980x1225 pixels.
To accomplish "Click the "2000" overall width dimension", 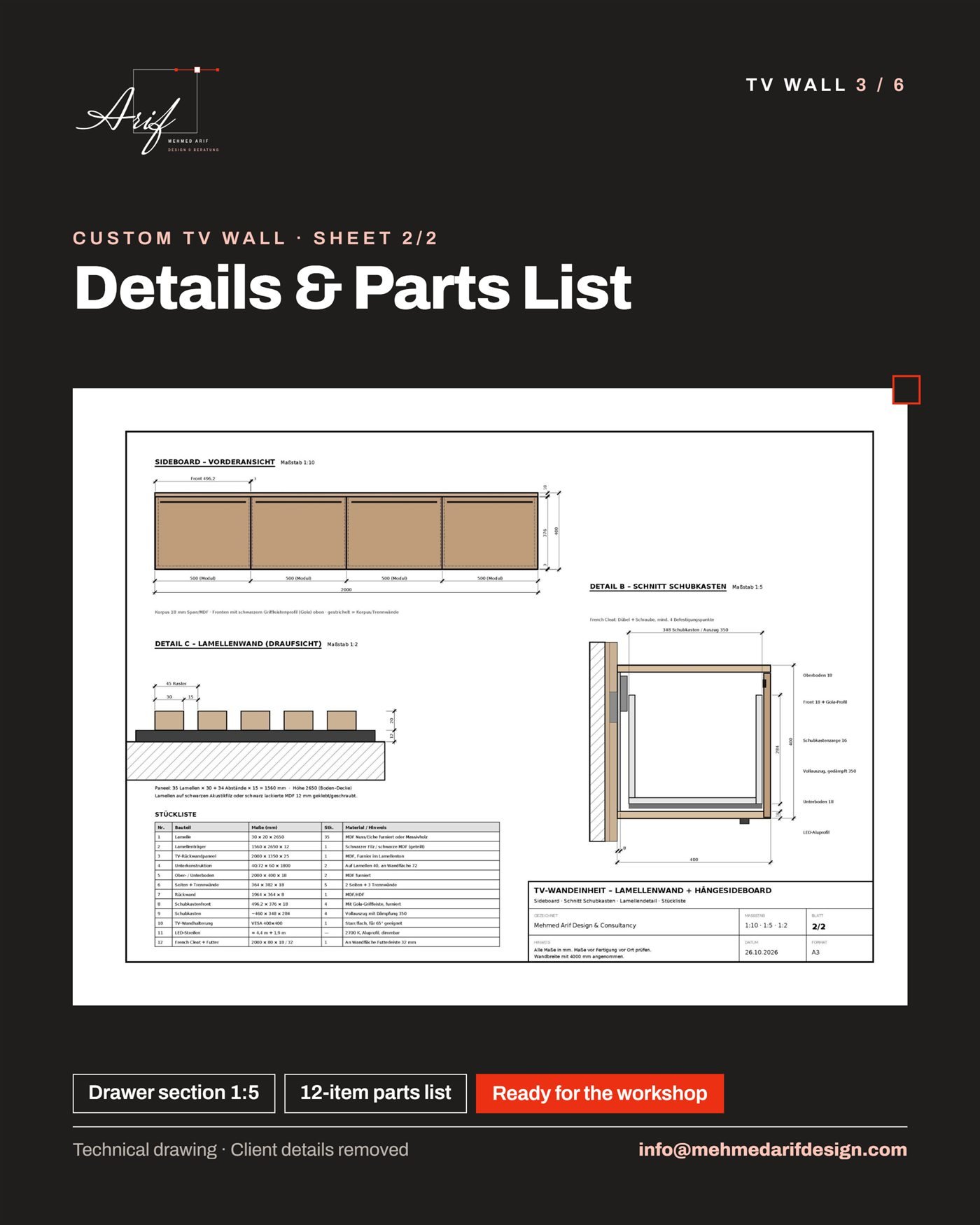I will pos(346,589).
